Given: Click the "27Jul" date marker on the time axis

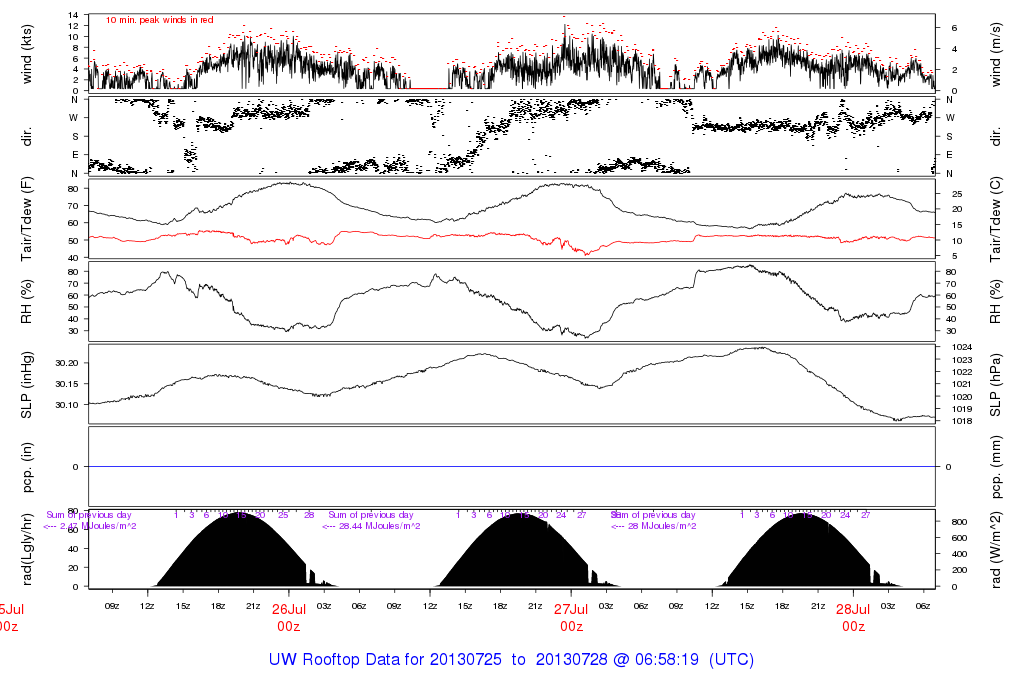Looking at the screenshot, I should tap(571, 608).
